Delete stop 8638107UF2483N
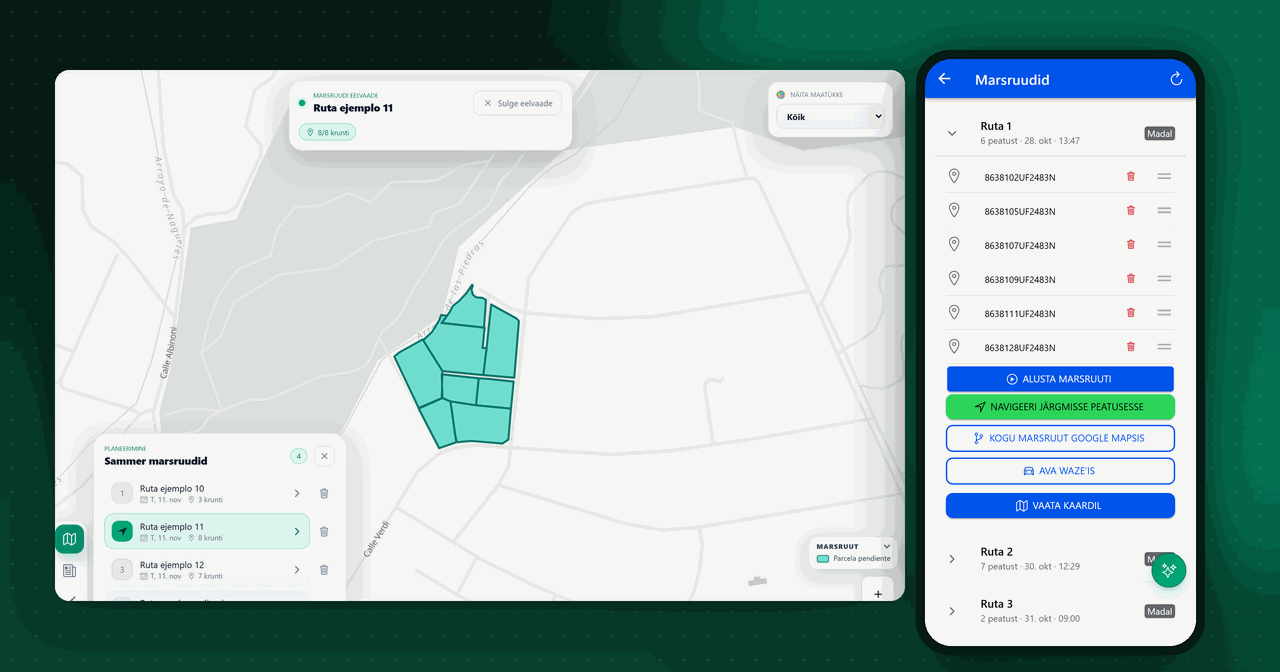The width and height of the screenshot is (1280, 672). (1131, 244)
